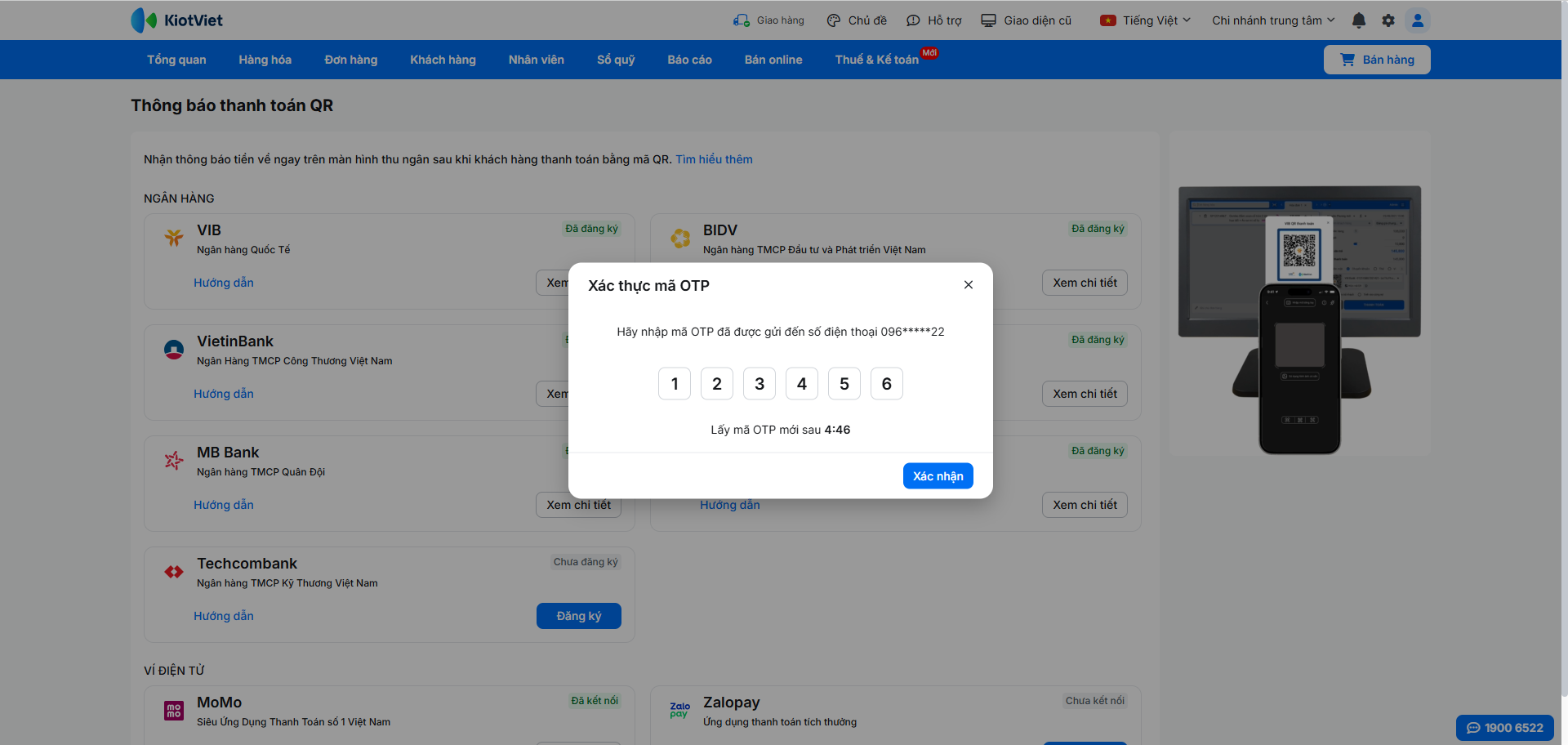Click the BIDV bank logo

(x=680, y=238)
